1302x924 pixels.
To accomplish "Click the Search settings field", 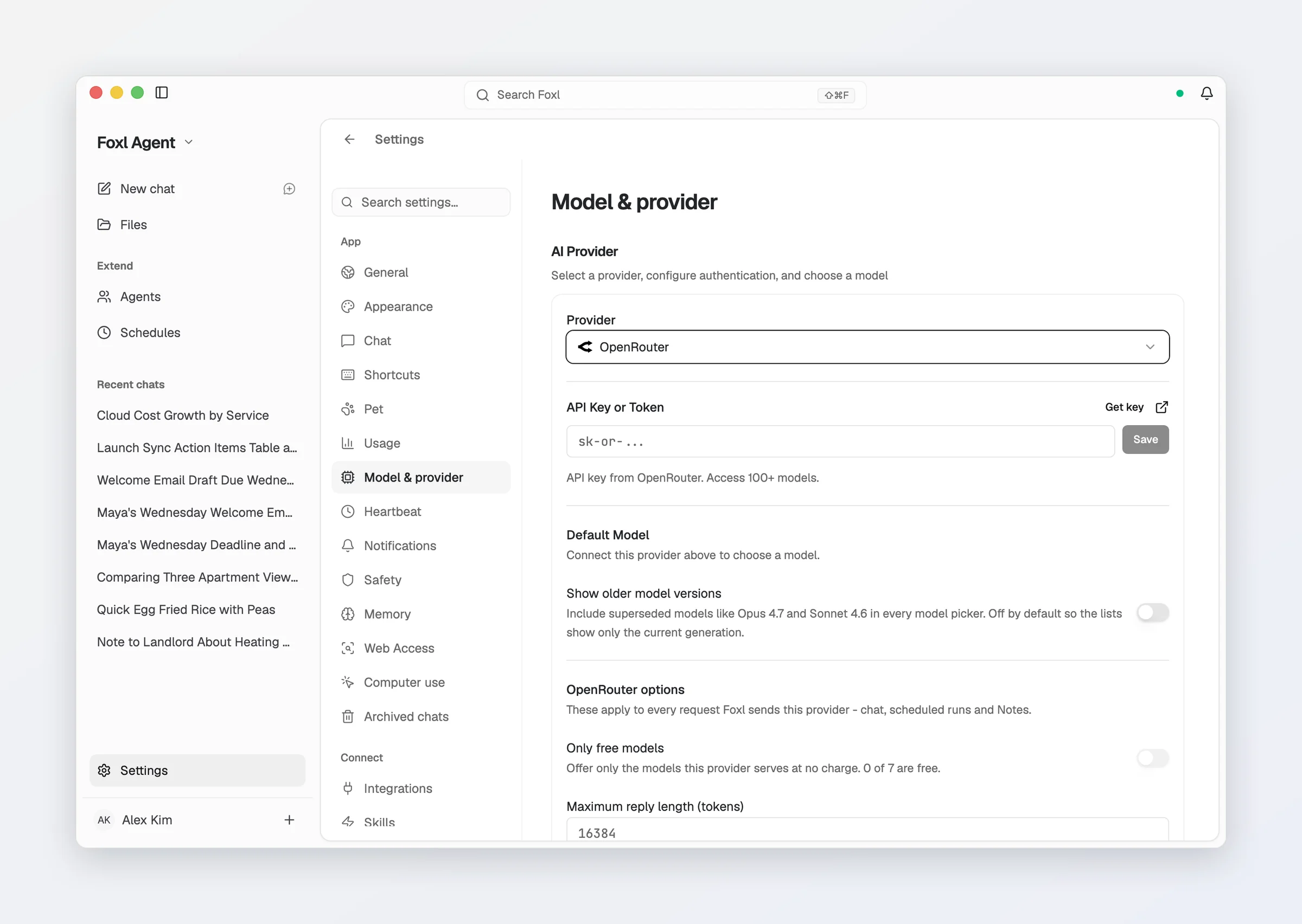I will [x=421, y=203].
